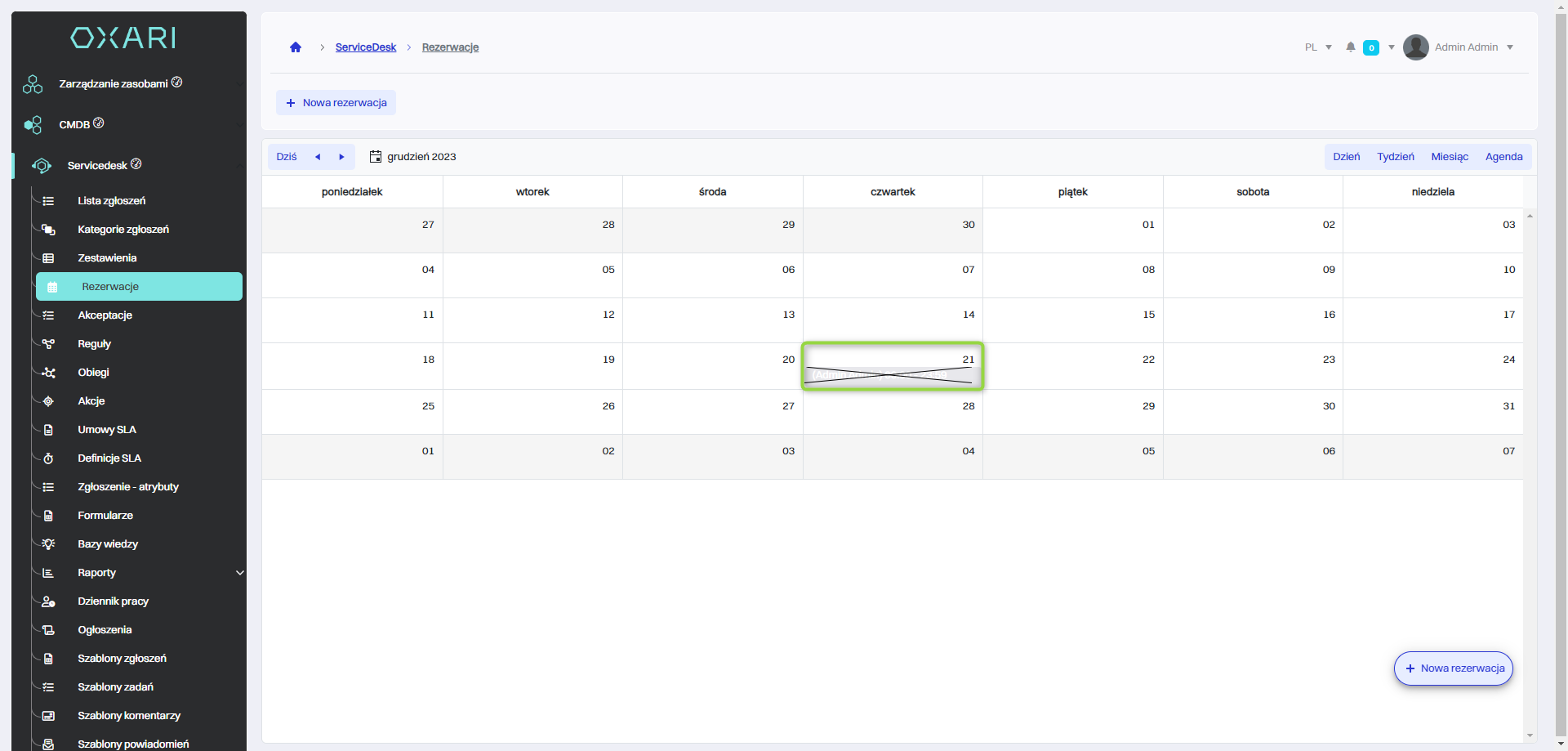Screen dimensions: 1568x751
Task: Click the Definicje SLA stopwatch icon
Action: (x=48, y=458)
